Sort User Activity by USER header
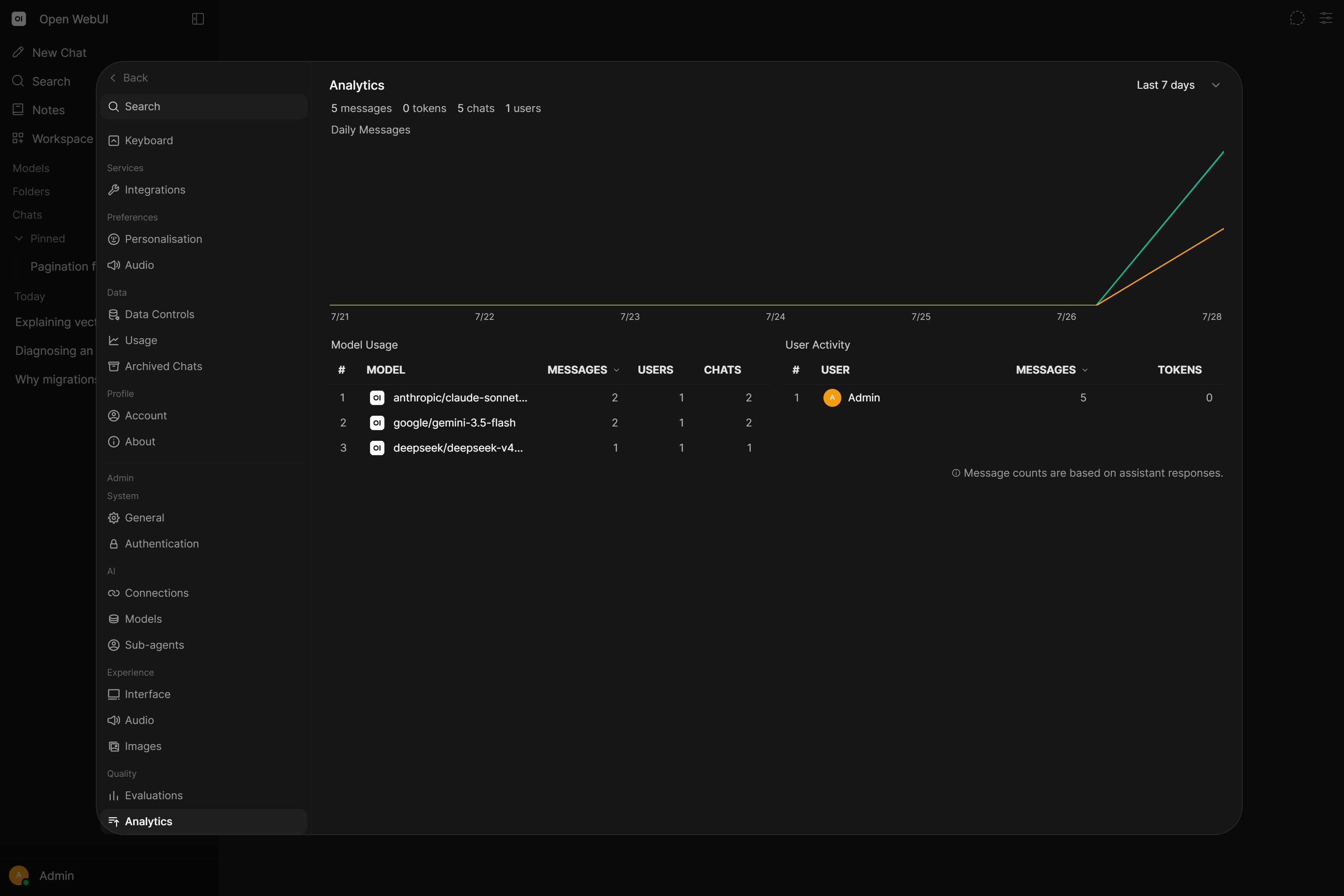1344x896 pixels. click(836, 370)
